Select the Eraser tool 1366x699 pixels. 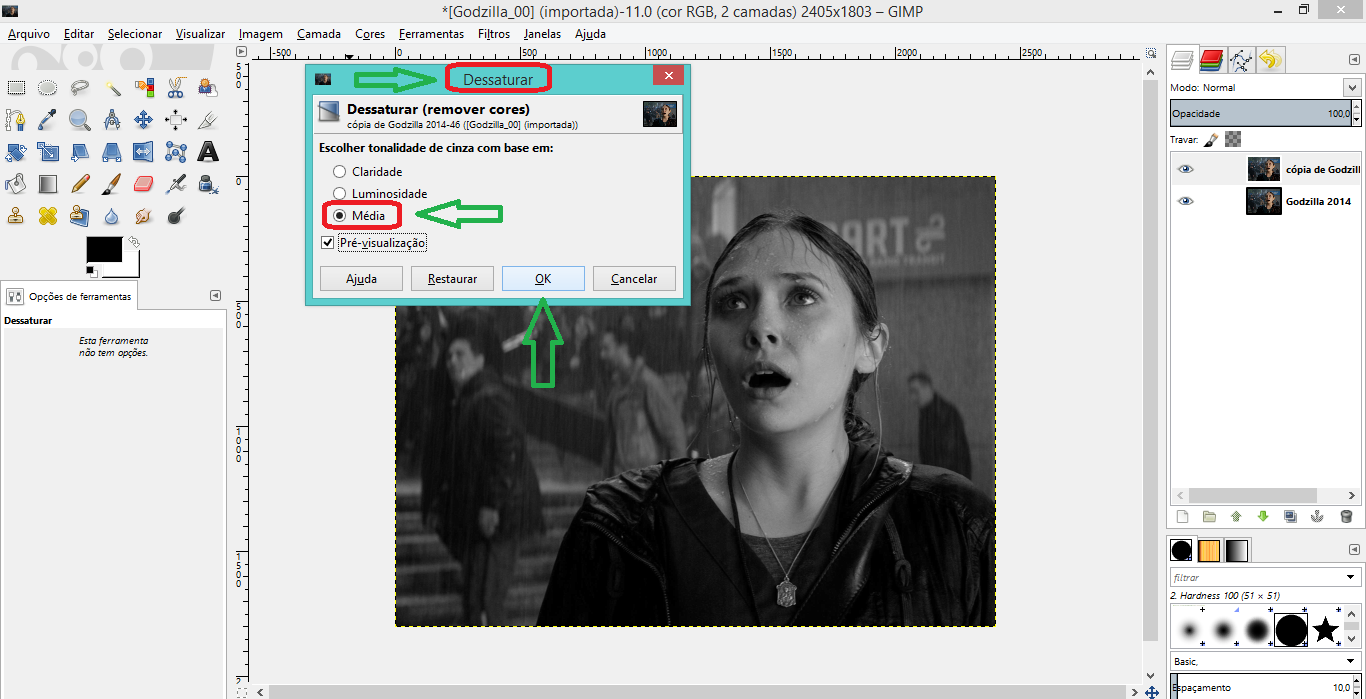[143, 184]
